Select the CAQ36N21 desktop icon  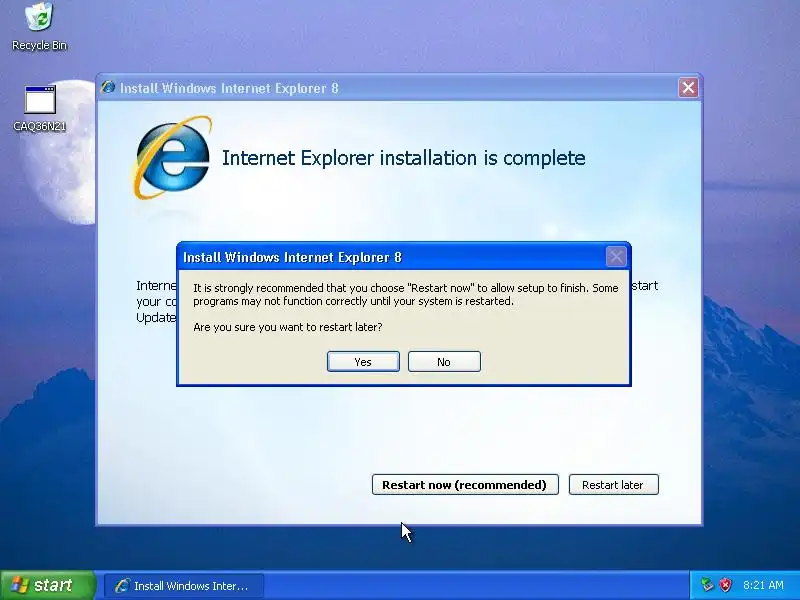(x=40, y=108)
